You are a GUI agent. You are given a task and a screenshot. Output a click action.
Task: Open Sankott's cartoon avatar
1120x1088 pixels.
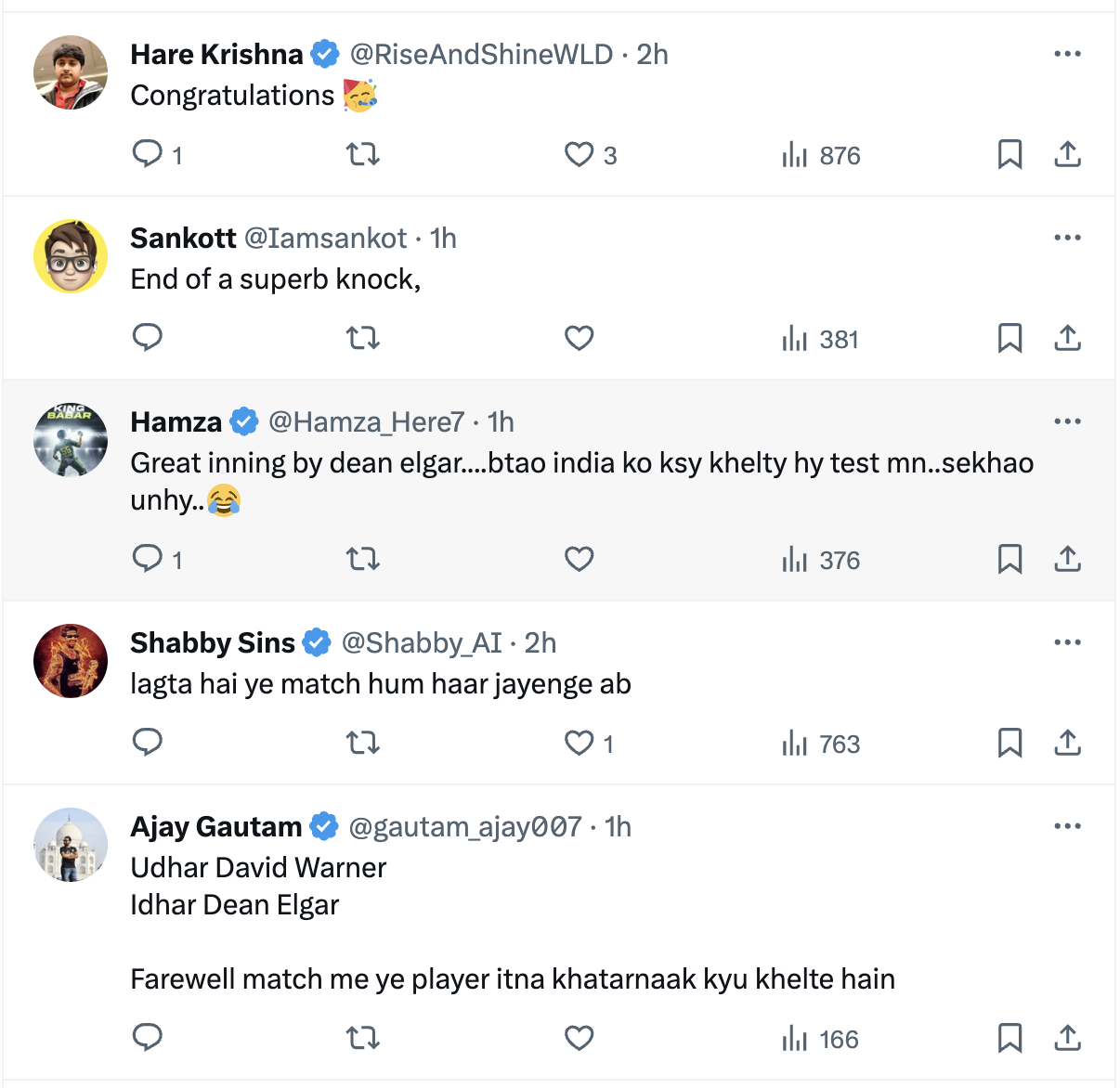pyautogui.click(x=71, y=256)
